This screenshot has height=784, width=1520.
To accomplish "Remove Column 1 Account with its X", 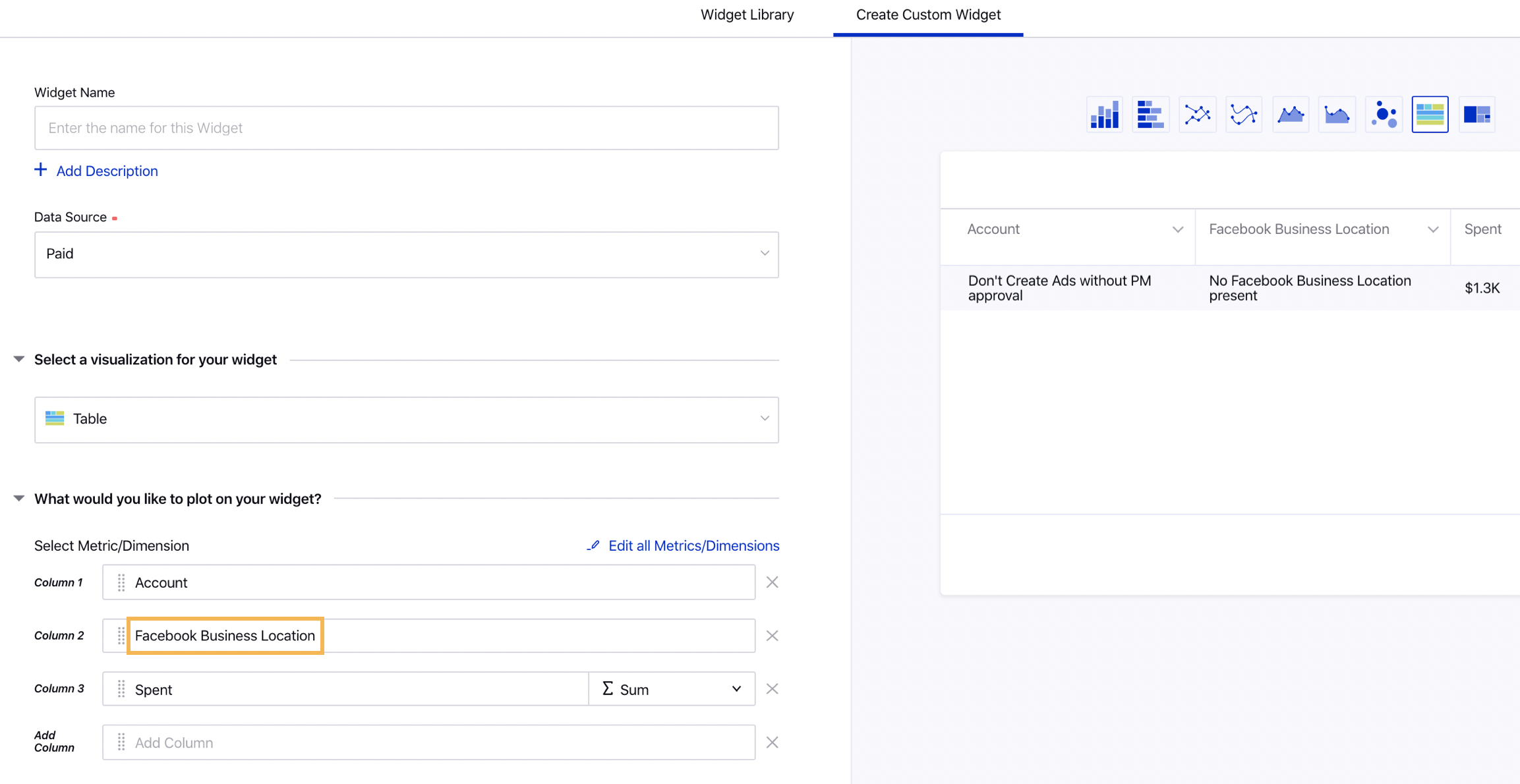I will 772,582.
